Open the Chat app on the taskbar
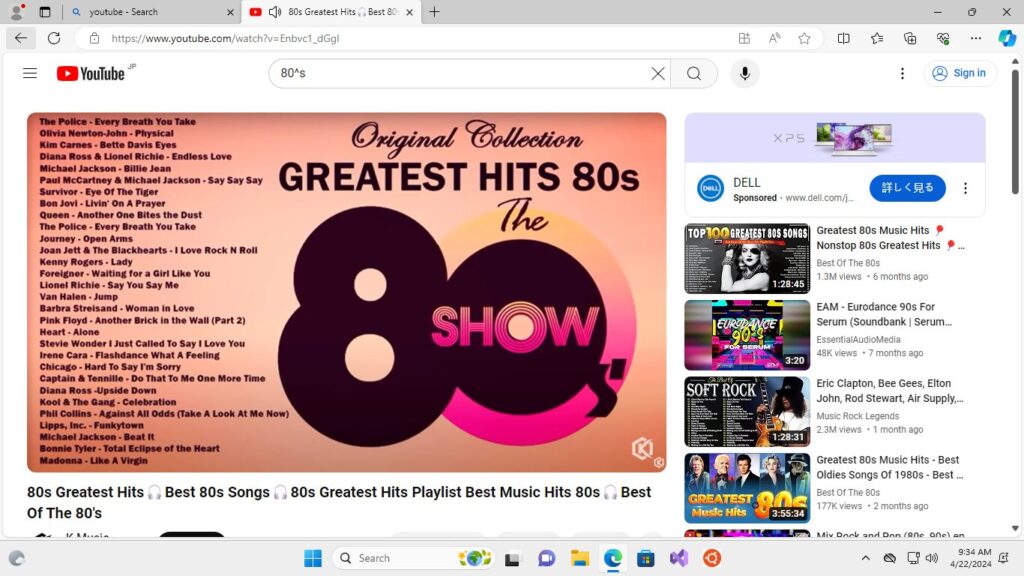 tap(546, 558)
